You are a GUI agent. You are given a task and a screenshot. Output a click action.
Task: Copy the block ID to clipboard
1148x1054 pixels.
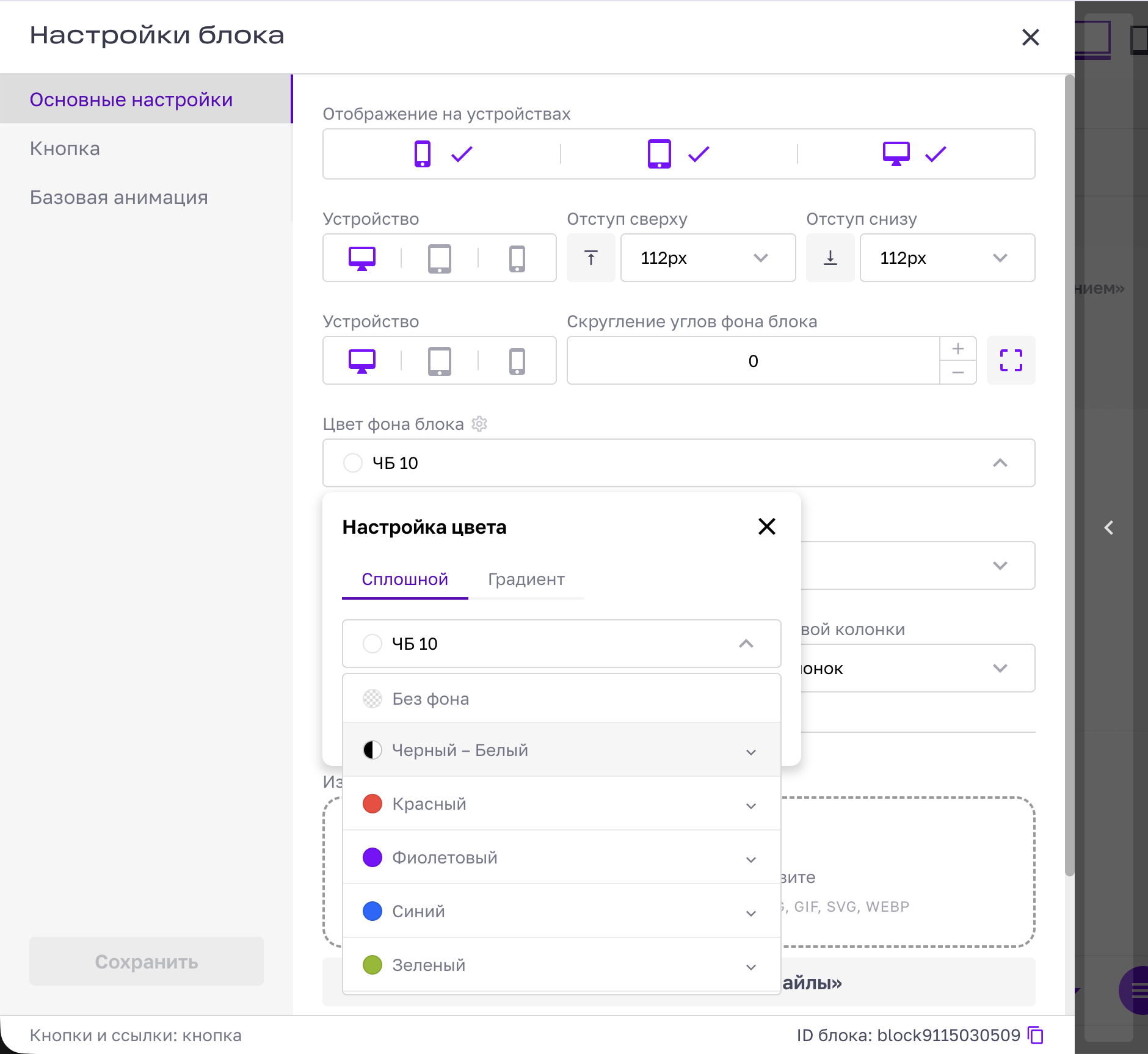click(1036, 1035)
